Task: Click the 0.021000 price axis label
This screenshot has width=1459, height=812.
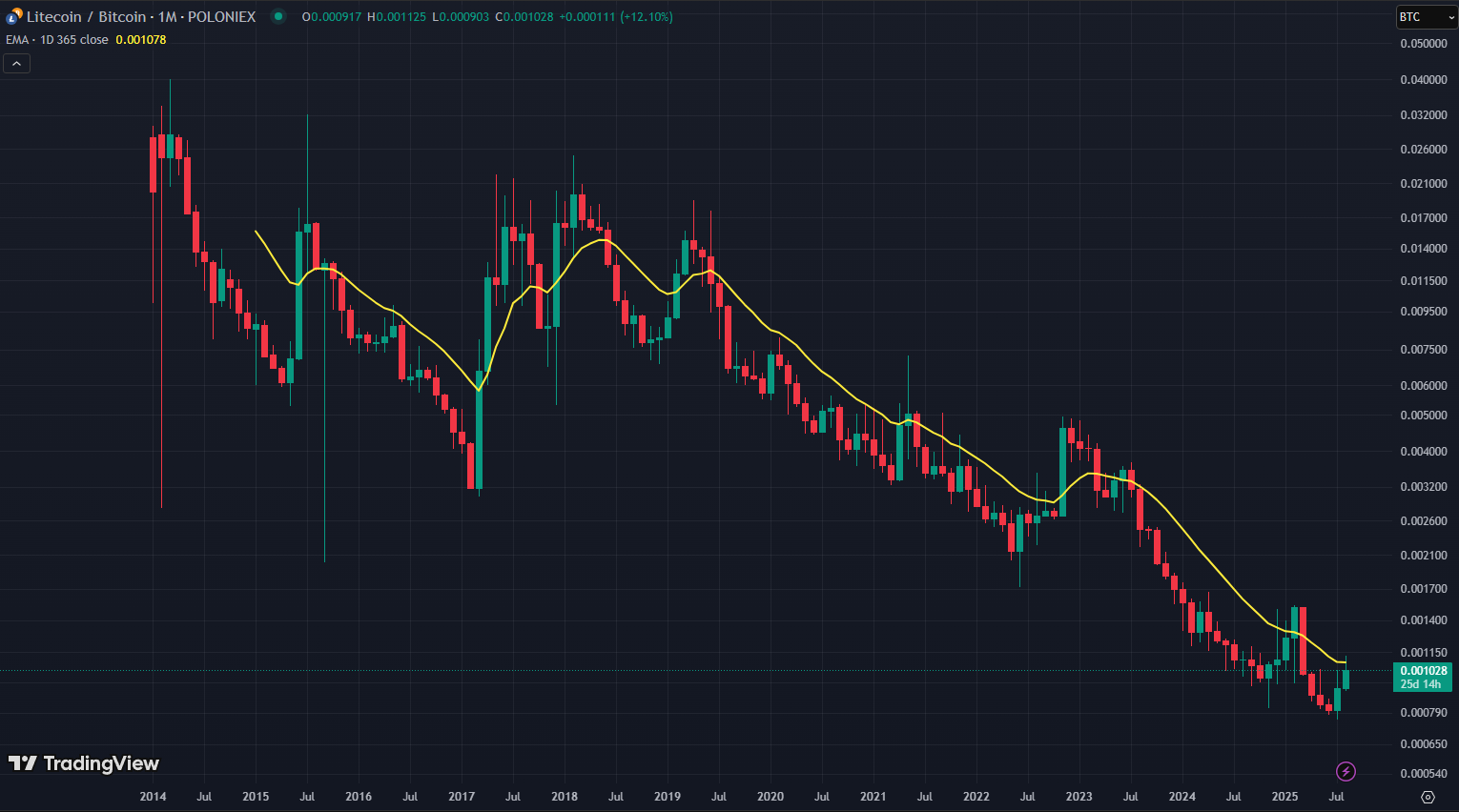Action: pos(1424,184)
